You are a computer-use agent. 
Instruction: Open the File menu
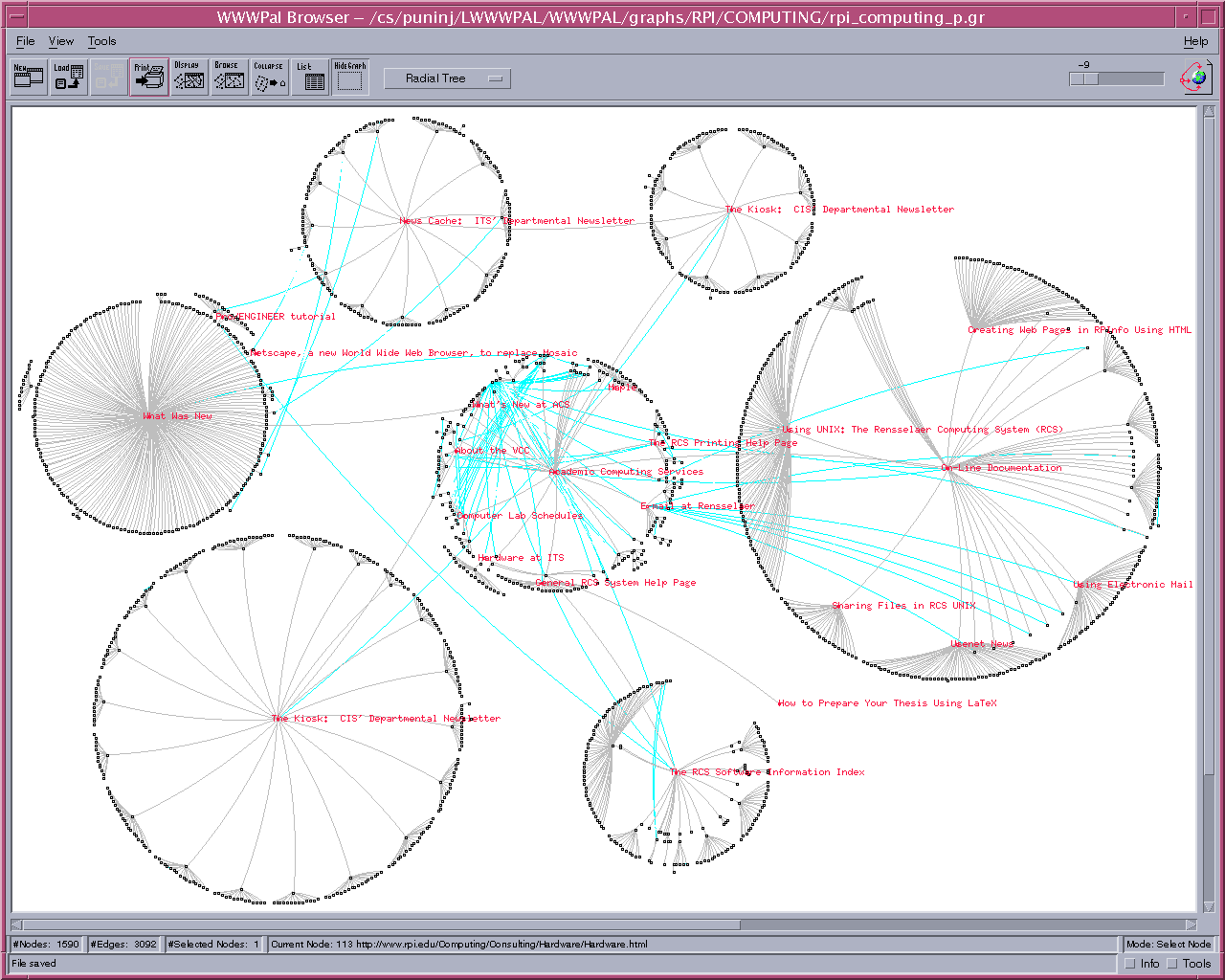pos(26,41)
